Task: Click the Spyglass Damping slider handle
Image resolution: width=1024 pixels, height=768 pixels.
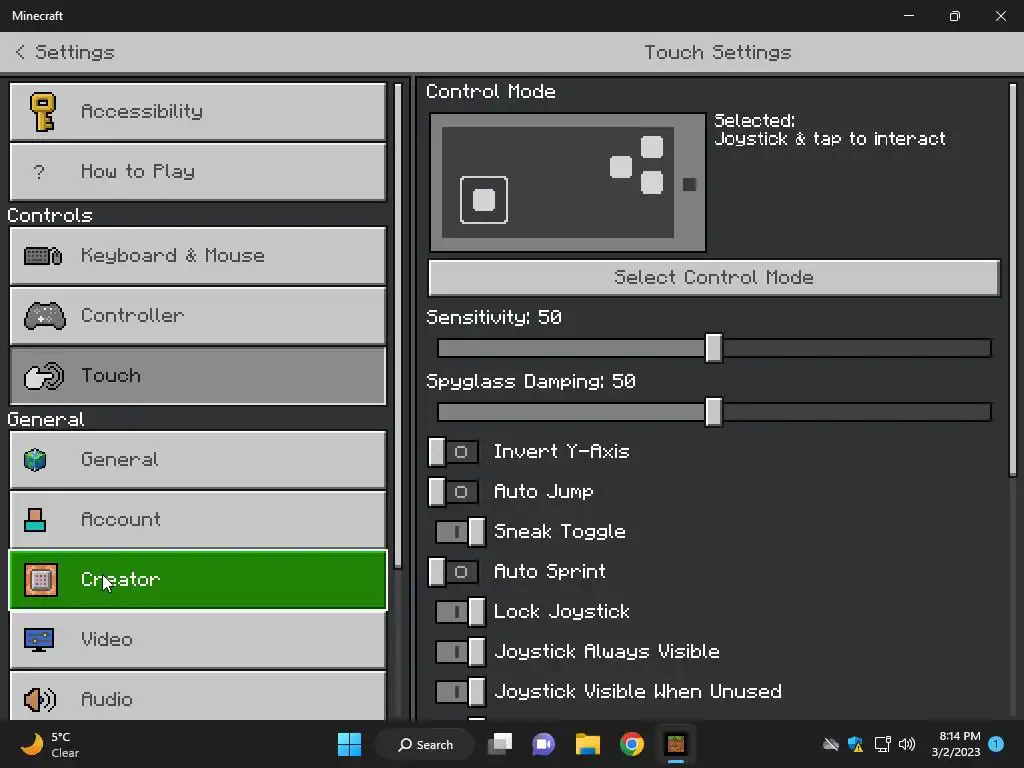Action: [x=714, y=412]
